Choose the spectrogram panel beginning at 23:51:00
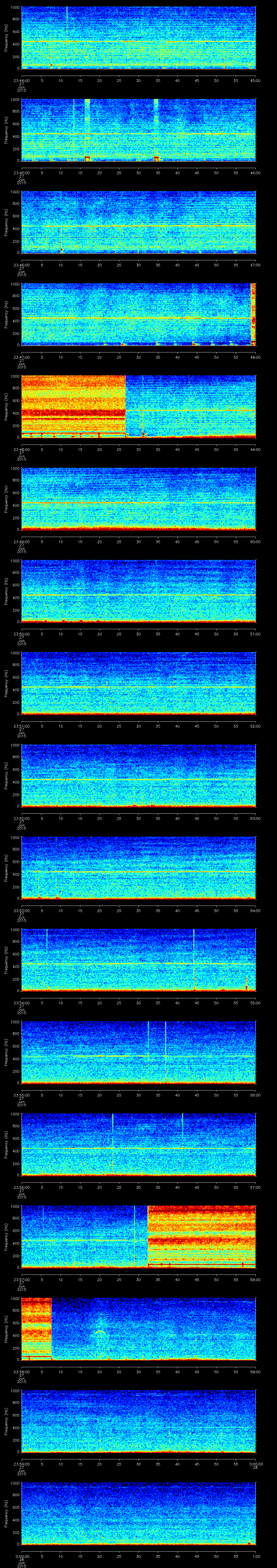 (x=138, y=683)
